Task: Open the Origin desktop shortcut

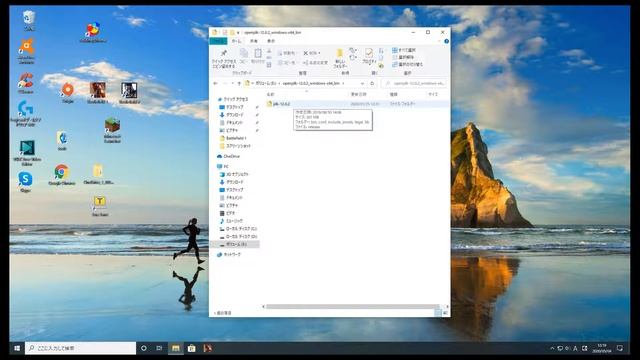Action: pyautogui.click(x=68, y=92)
